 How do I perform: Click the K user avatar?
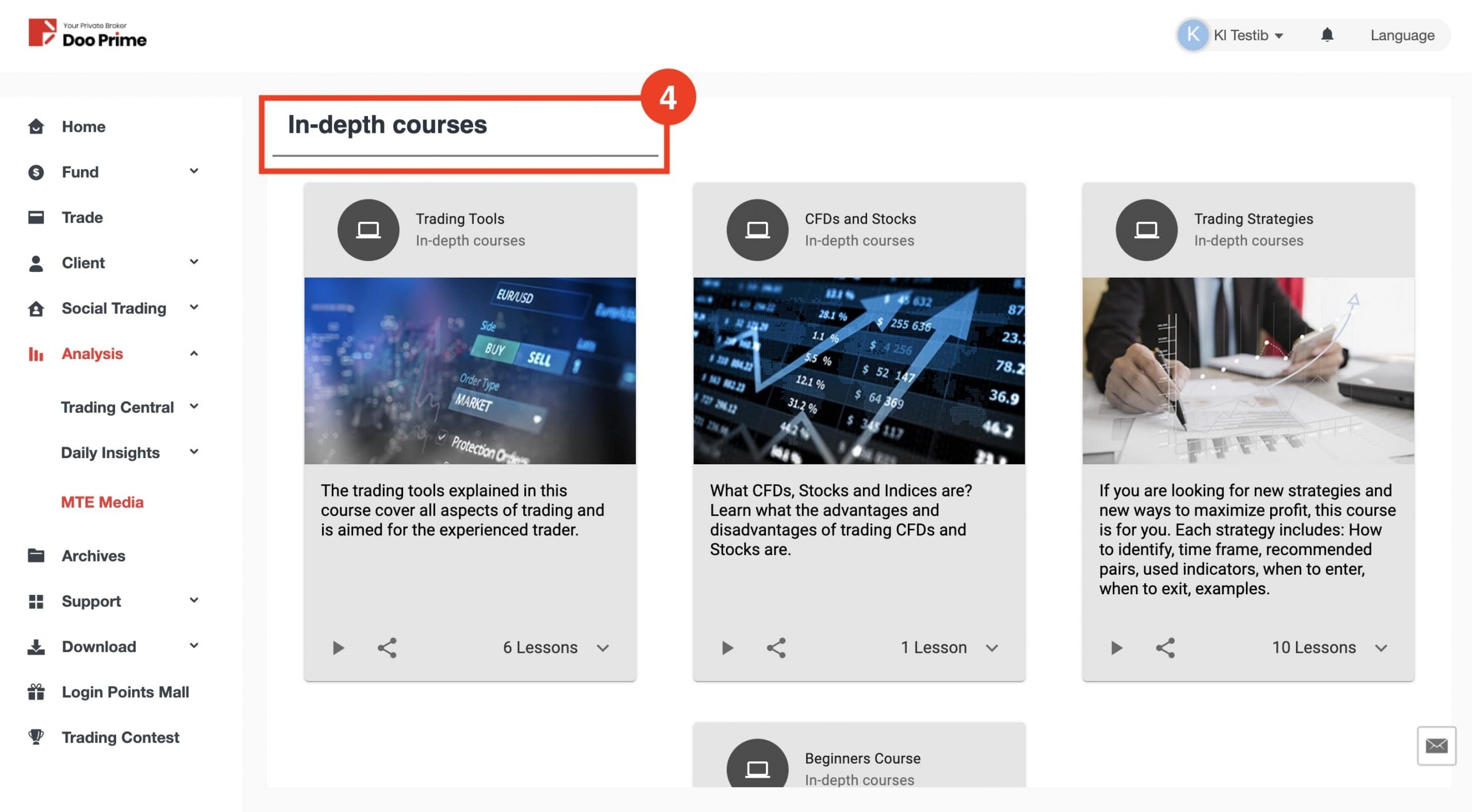1193,35
